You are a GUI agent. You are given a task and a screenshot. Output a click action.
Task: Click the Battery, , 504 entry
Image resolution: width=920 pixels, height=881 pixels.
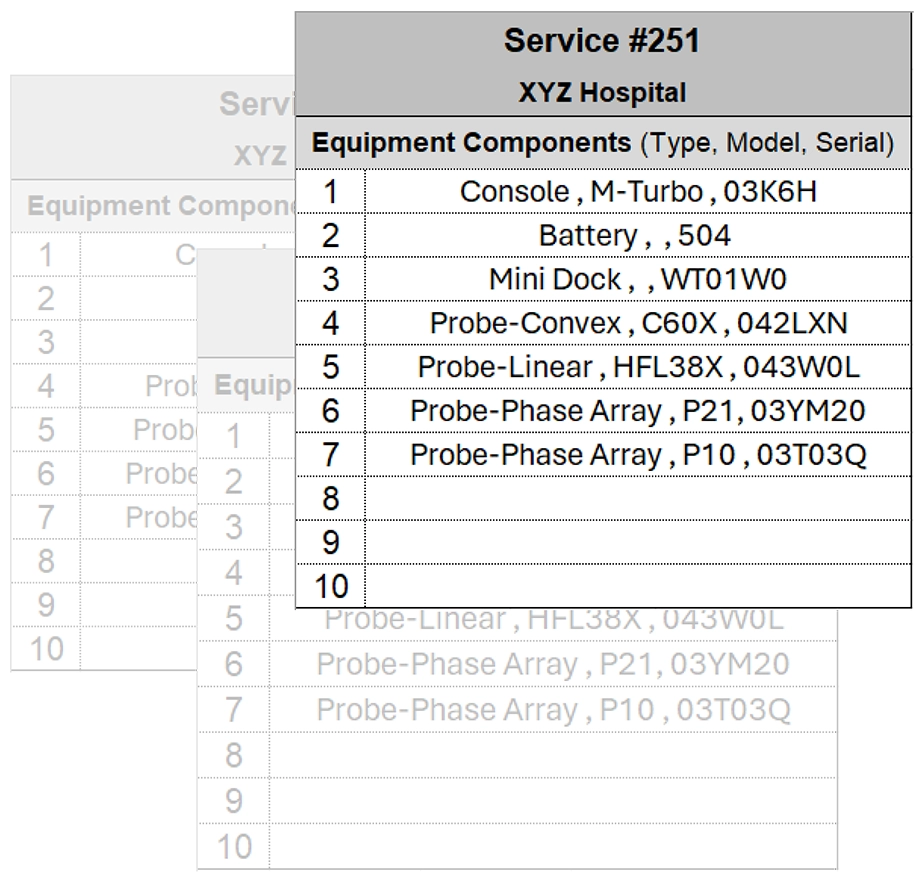point(637,235)
